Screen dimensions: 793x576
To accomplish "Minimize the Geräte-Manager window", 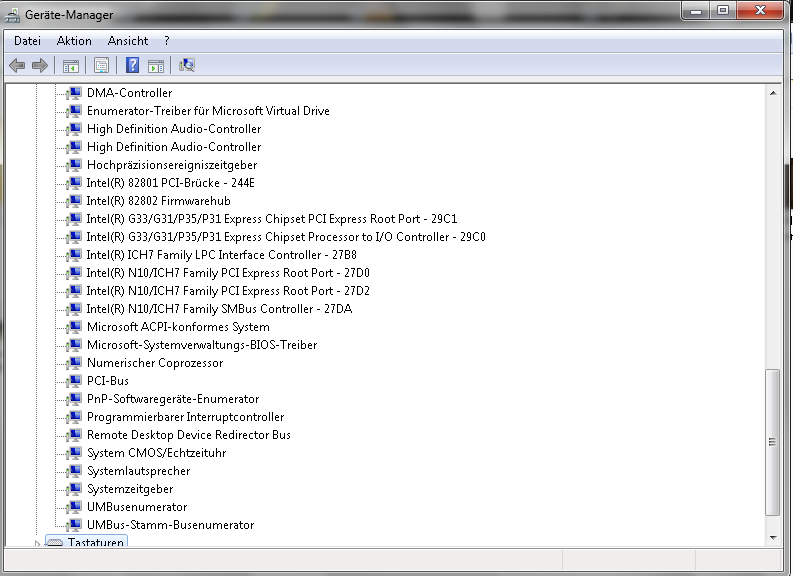I will [696, 11].
